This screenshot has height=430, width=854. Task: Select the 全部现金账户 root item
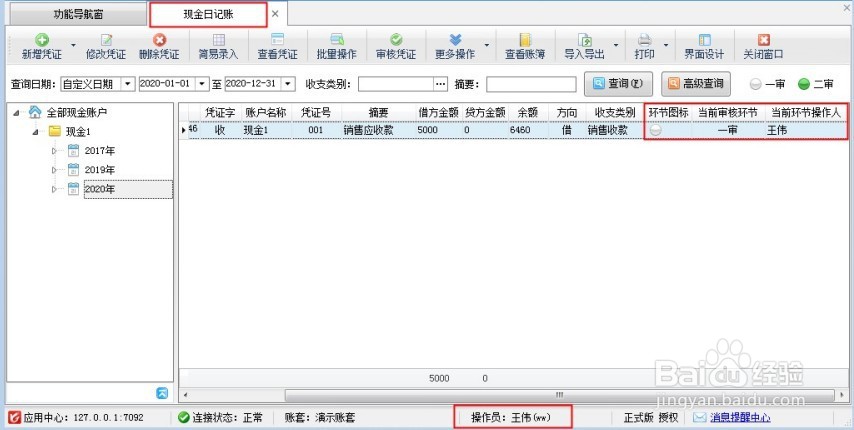click(x=76, y=113)
